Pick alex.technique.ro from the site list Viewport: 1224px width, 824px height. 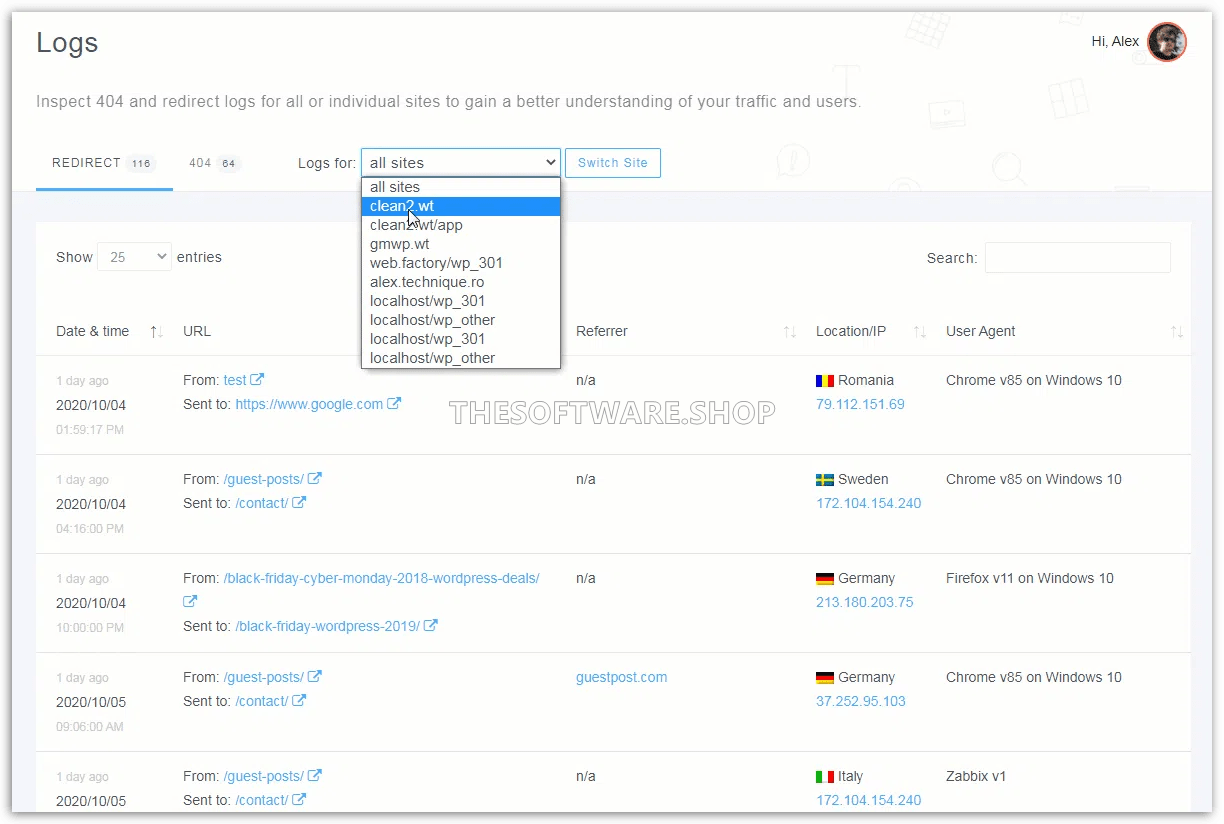pyautogui.click(x=427, y=282)
